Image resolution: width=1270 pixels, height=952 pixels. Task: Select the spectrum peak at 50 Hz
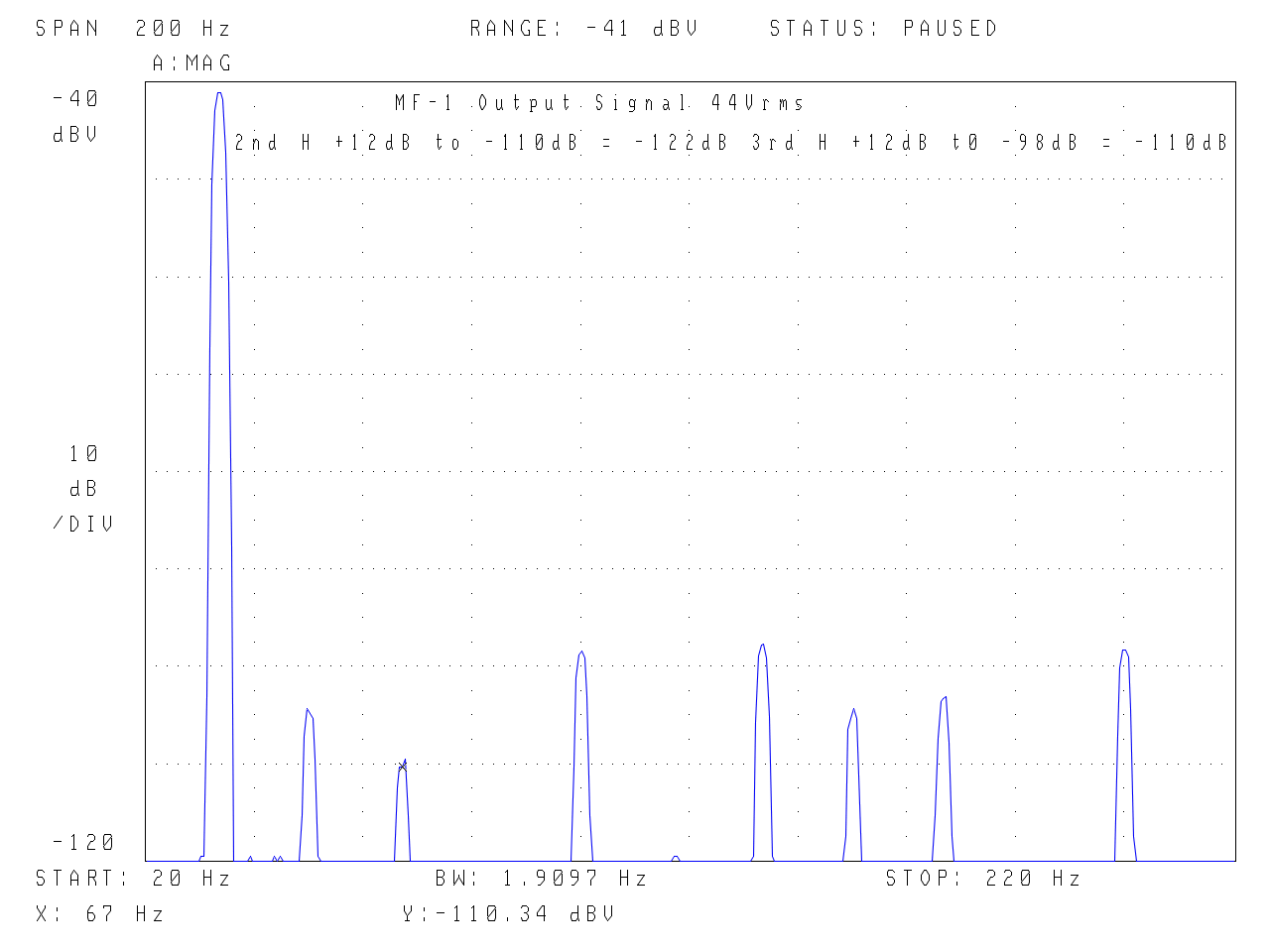coord(309,712)
